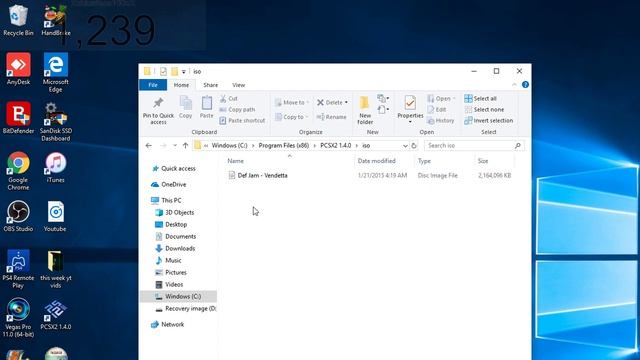Click the Copy ribbon button

point(185,107)
